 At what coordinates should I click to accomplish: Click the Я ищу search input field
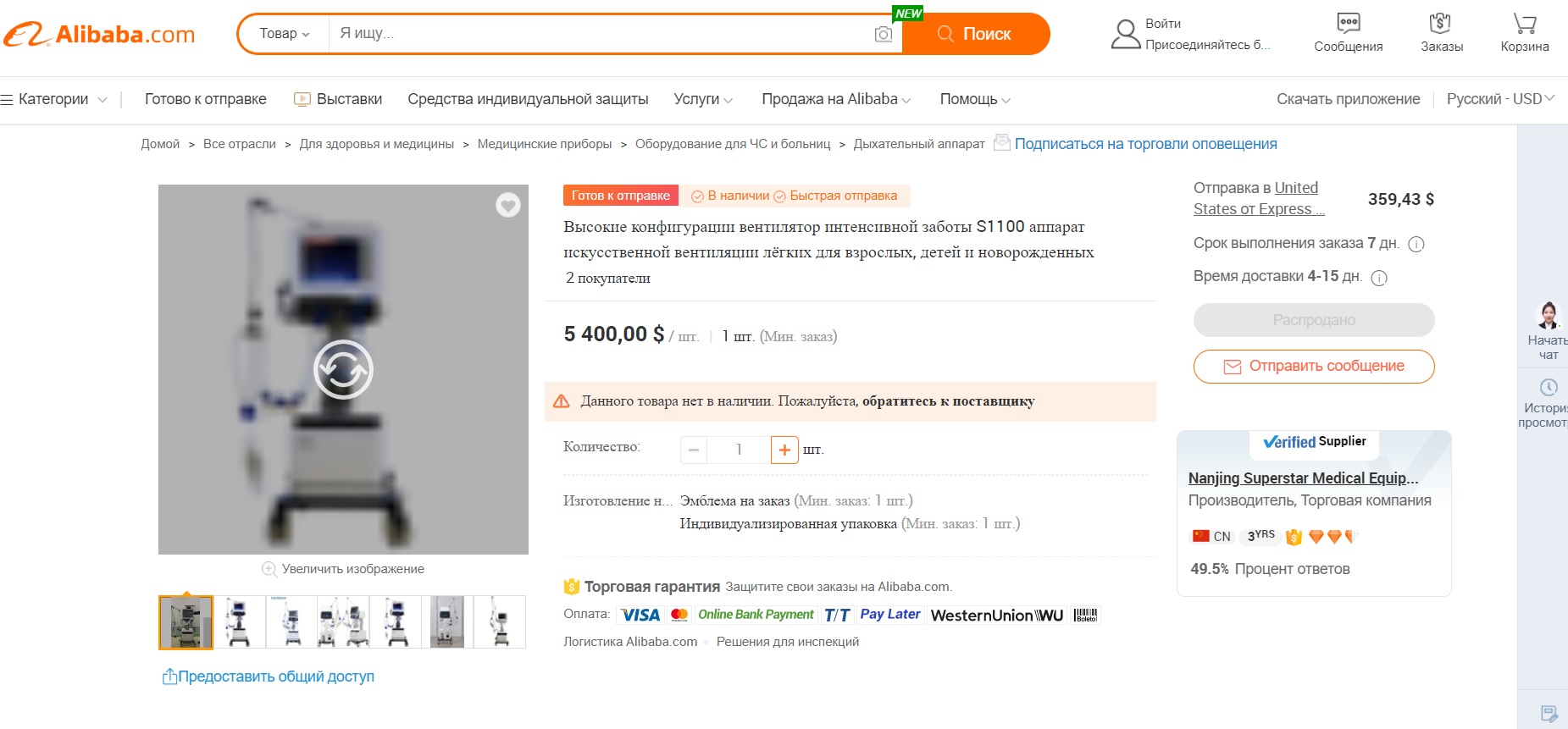click(x=593, y=34)
